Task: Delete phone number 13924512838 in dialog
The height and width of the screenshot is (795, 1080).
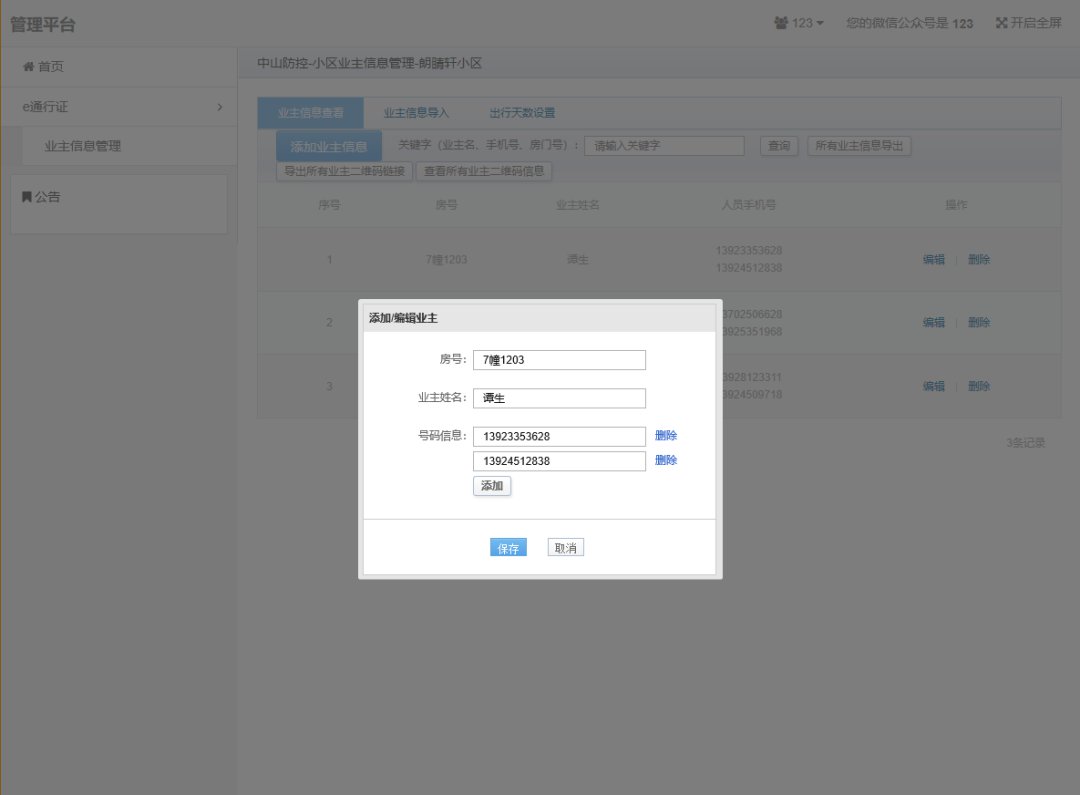Action: pos(666,461)
